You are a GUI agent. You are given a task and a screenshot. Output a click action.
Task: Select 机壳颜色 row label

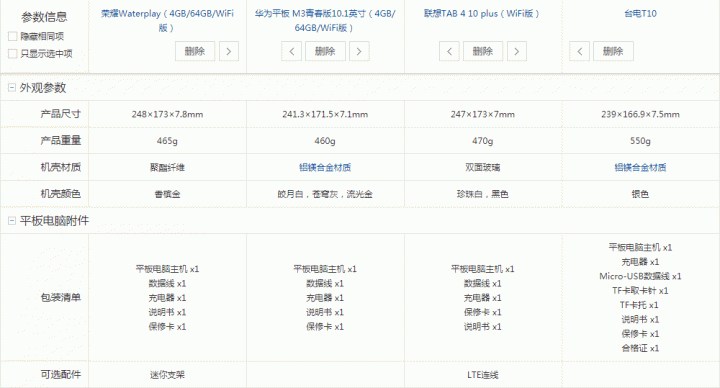(x=61, y=194)
